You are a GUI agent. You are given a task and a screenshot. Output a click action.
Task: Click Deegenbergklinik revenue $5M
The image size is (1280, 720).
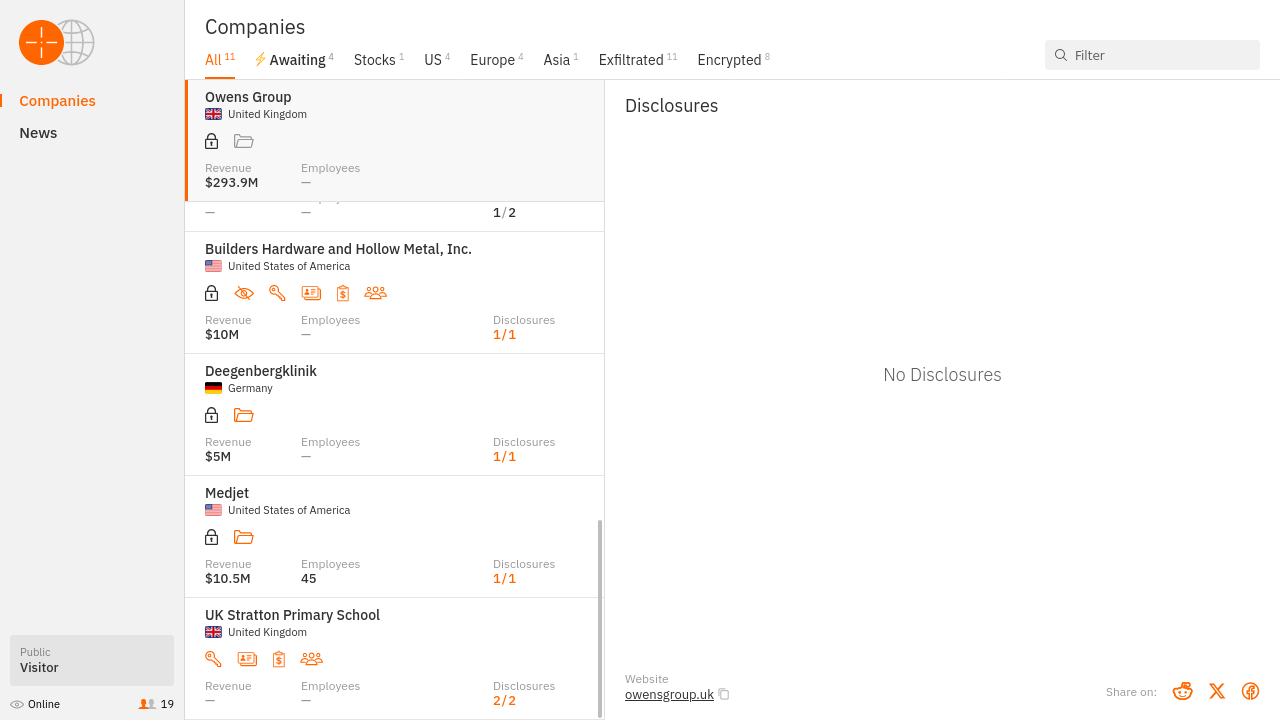(x=218, y=456)
